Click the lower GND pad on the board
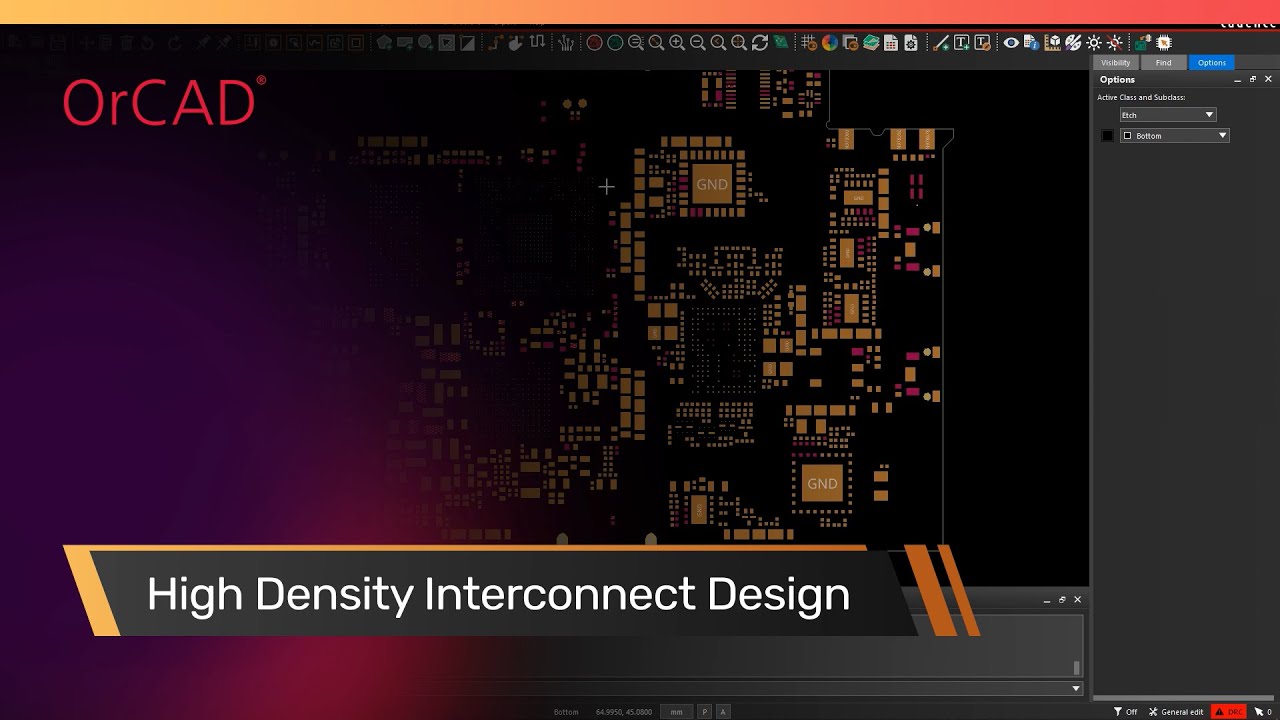The height and width of the screenshot is (720, 1280). 822,483
